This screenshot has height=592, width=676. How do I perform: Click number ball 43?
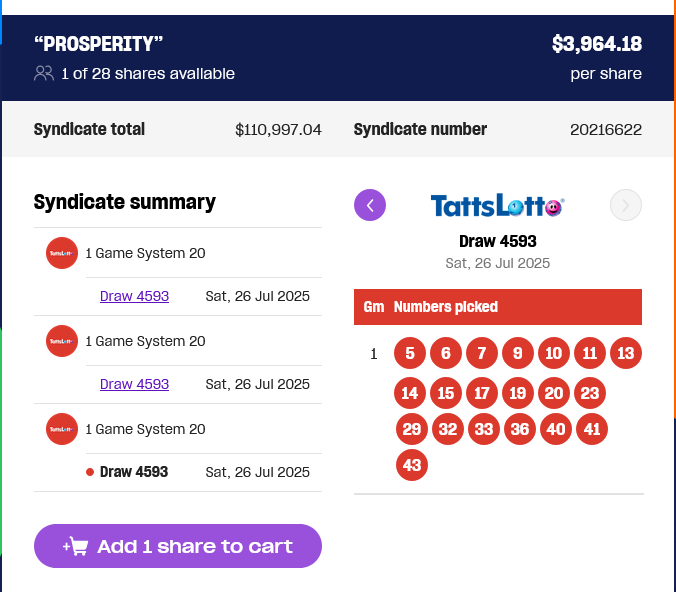pos(412,465)
